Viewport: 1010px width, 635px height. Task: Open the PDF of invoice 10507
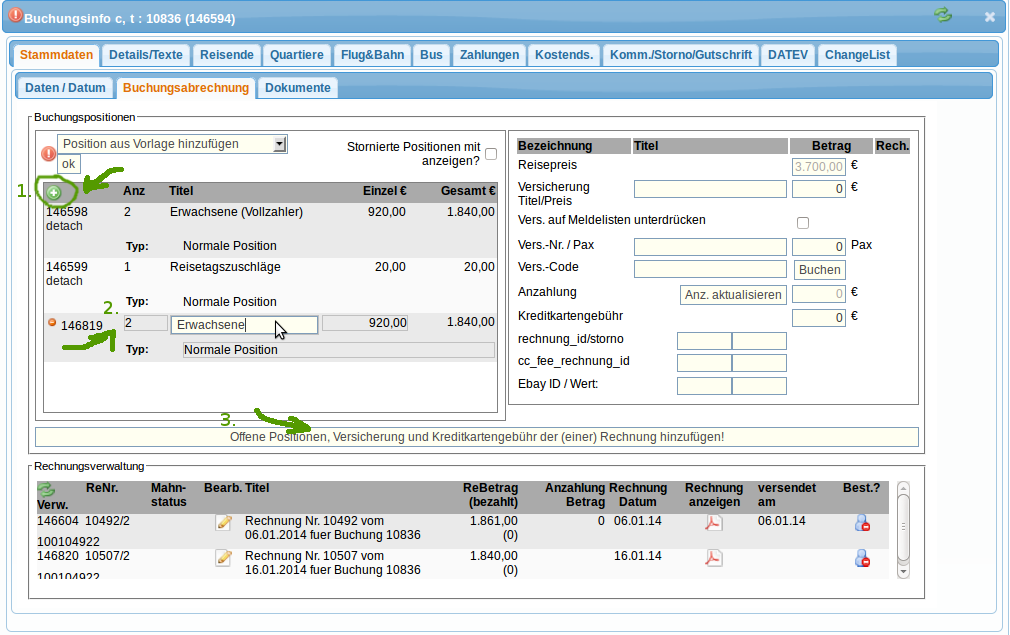(x=713, y=557)
